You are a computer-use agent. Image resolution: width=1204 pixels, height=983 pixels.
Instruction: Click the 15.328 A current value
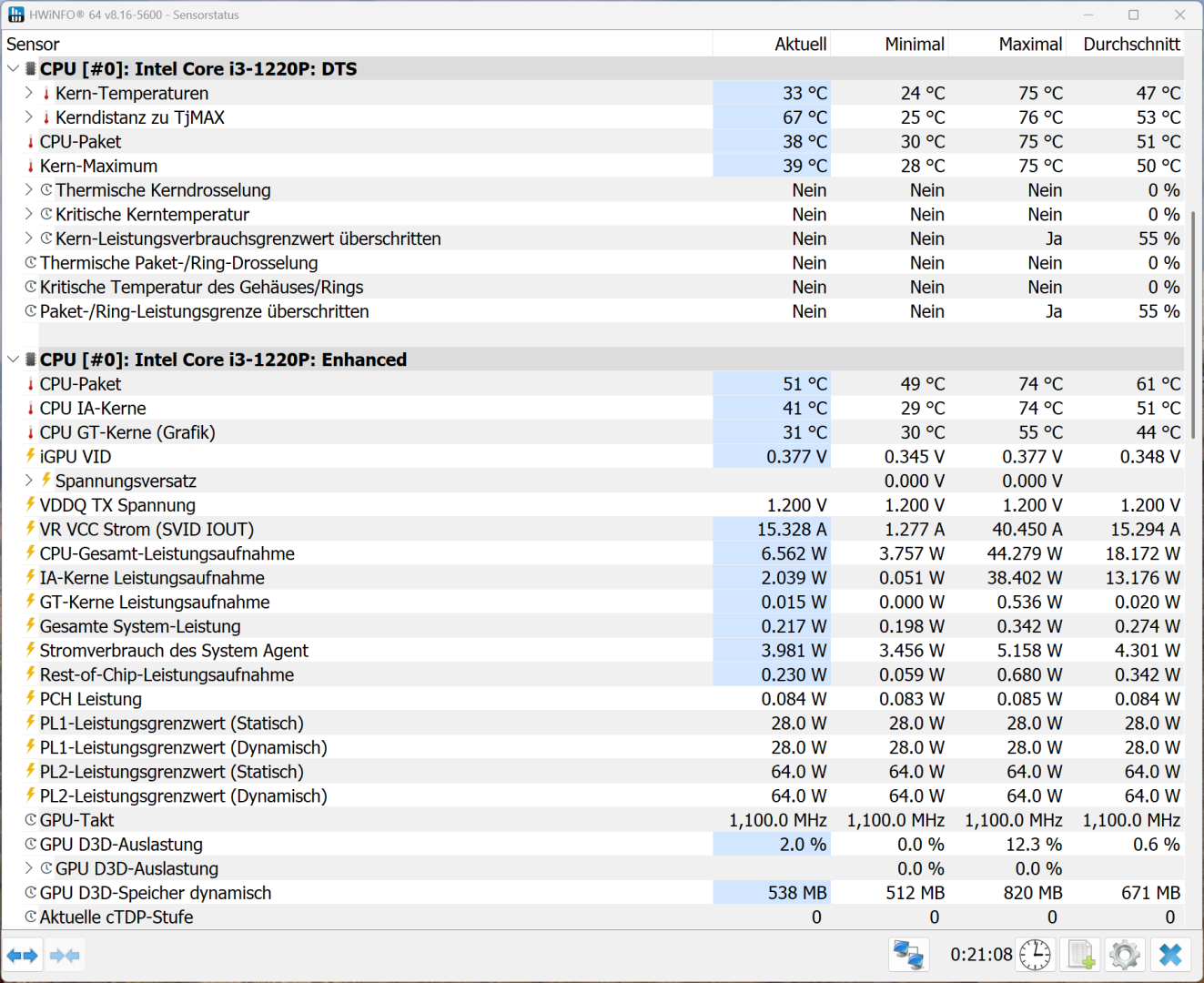click(x=792, y=529)
